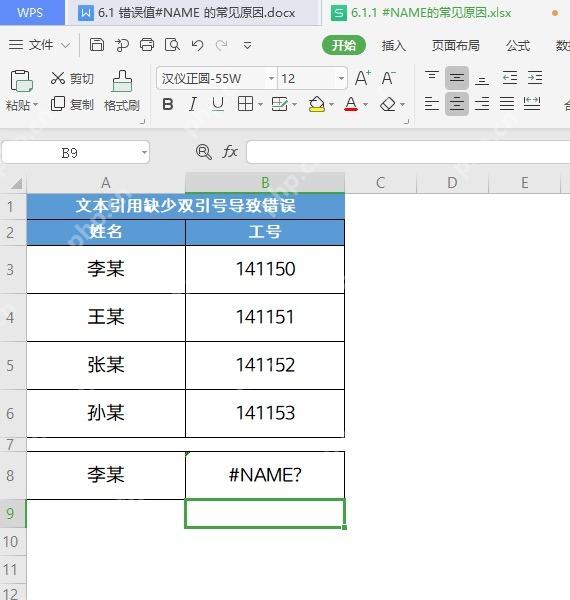This screenshot has height=600, width=570.
Task: Open the font name dropdown 汉仪正圆-55W
Action: pos(271,78)
